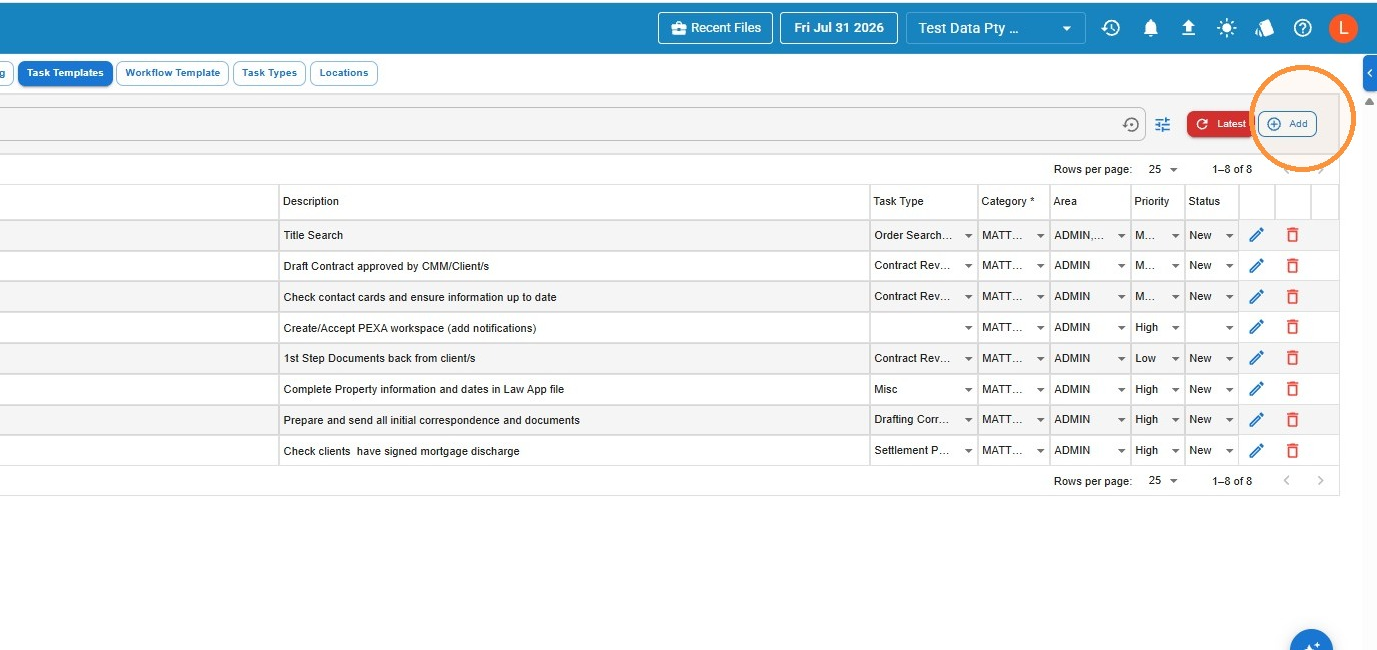Edit the Check contact cards row
Image resolution: width=1377 pixels, height=650 pixels.
(1257, 297)
